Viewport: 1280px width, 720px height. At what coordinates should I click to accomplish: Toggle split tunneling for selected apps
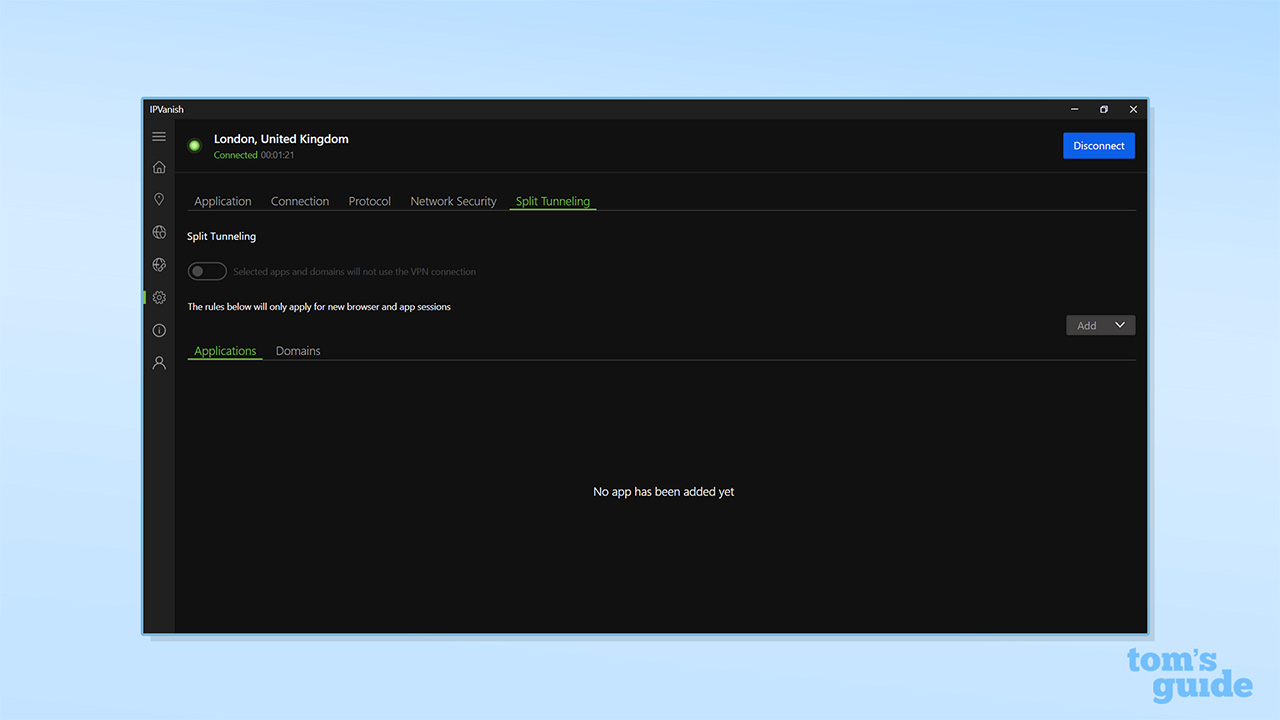(207, 270)
